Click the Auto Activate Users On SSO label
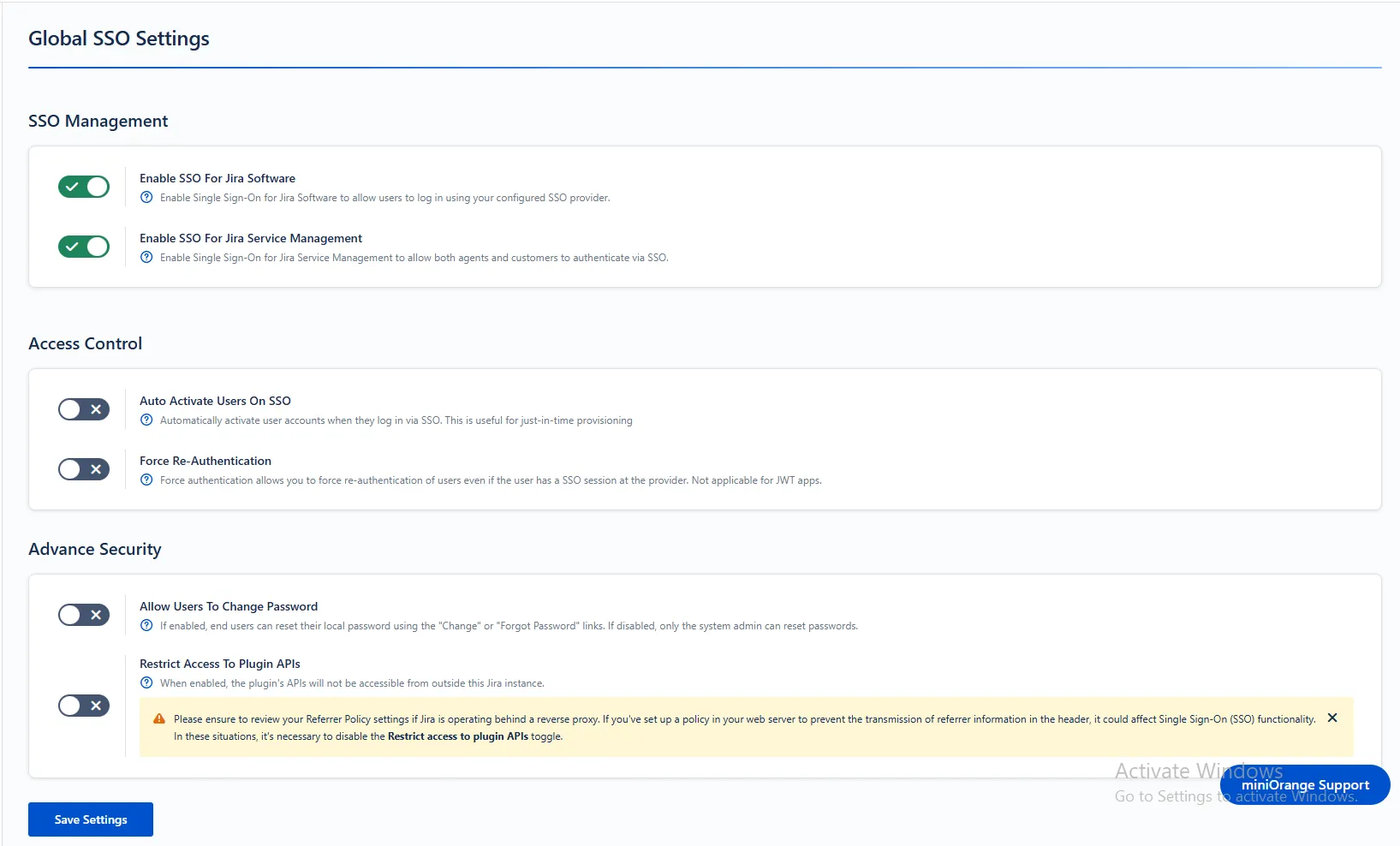The image size is (1400, 846). 215,401
